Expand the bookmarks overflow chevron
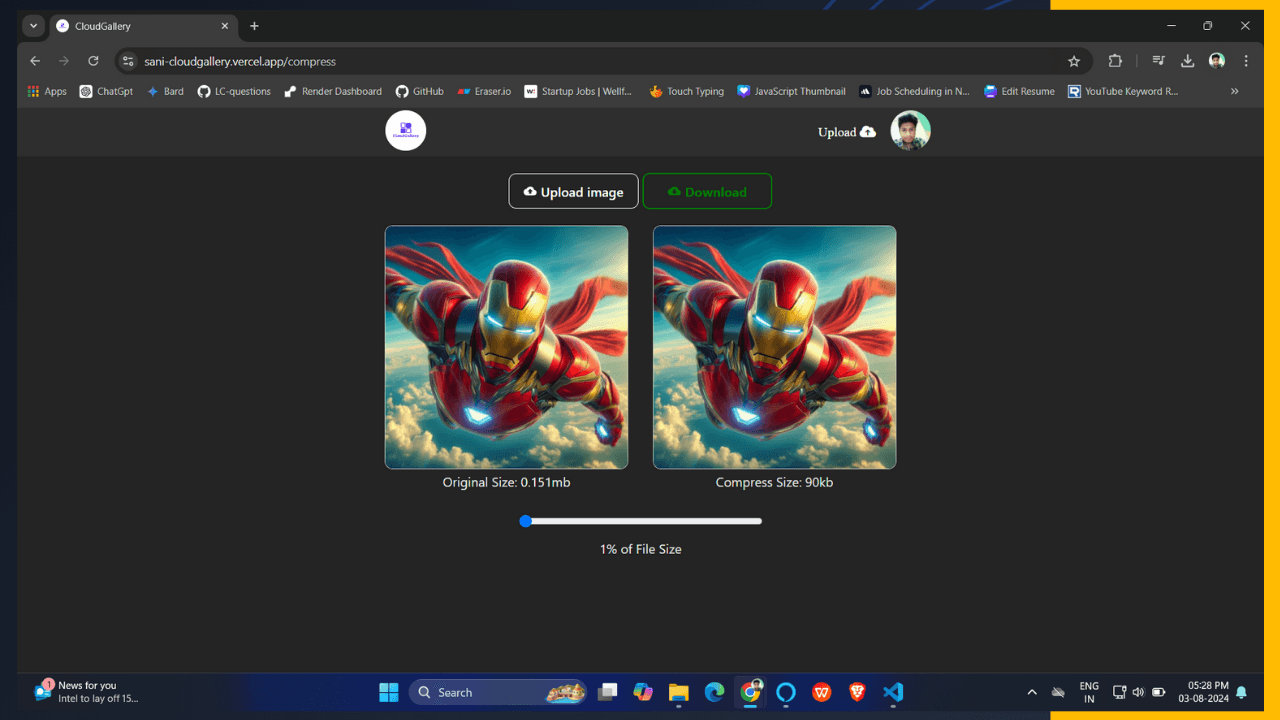The image size is (1280, 720). click(1234, 91)
